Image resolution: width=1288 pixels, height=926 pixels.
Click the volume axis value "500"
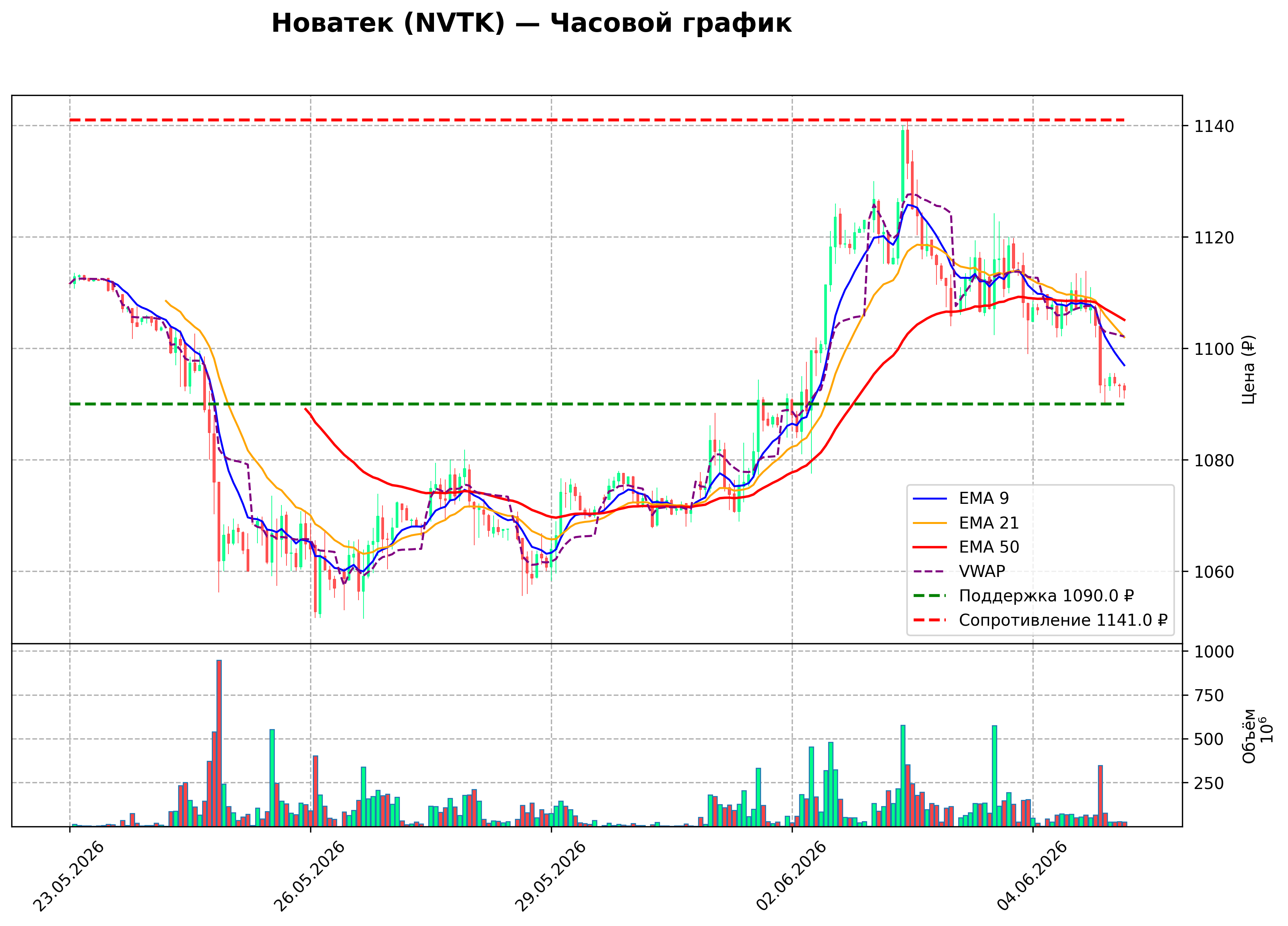1209,739
